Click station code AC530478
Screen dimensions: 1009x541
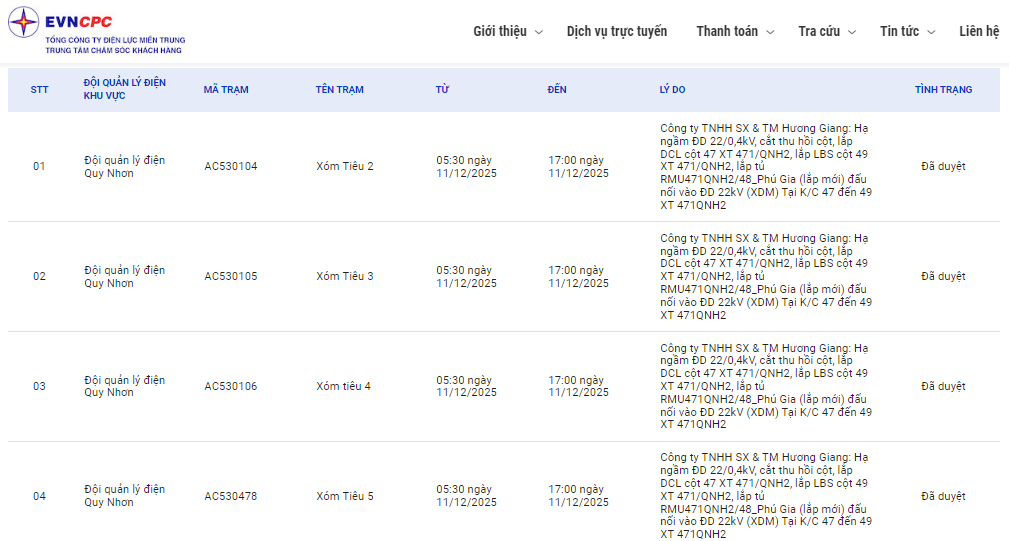[x=230, y=496]
